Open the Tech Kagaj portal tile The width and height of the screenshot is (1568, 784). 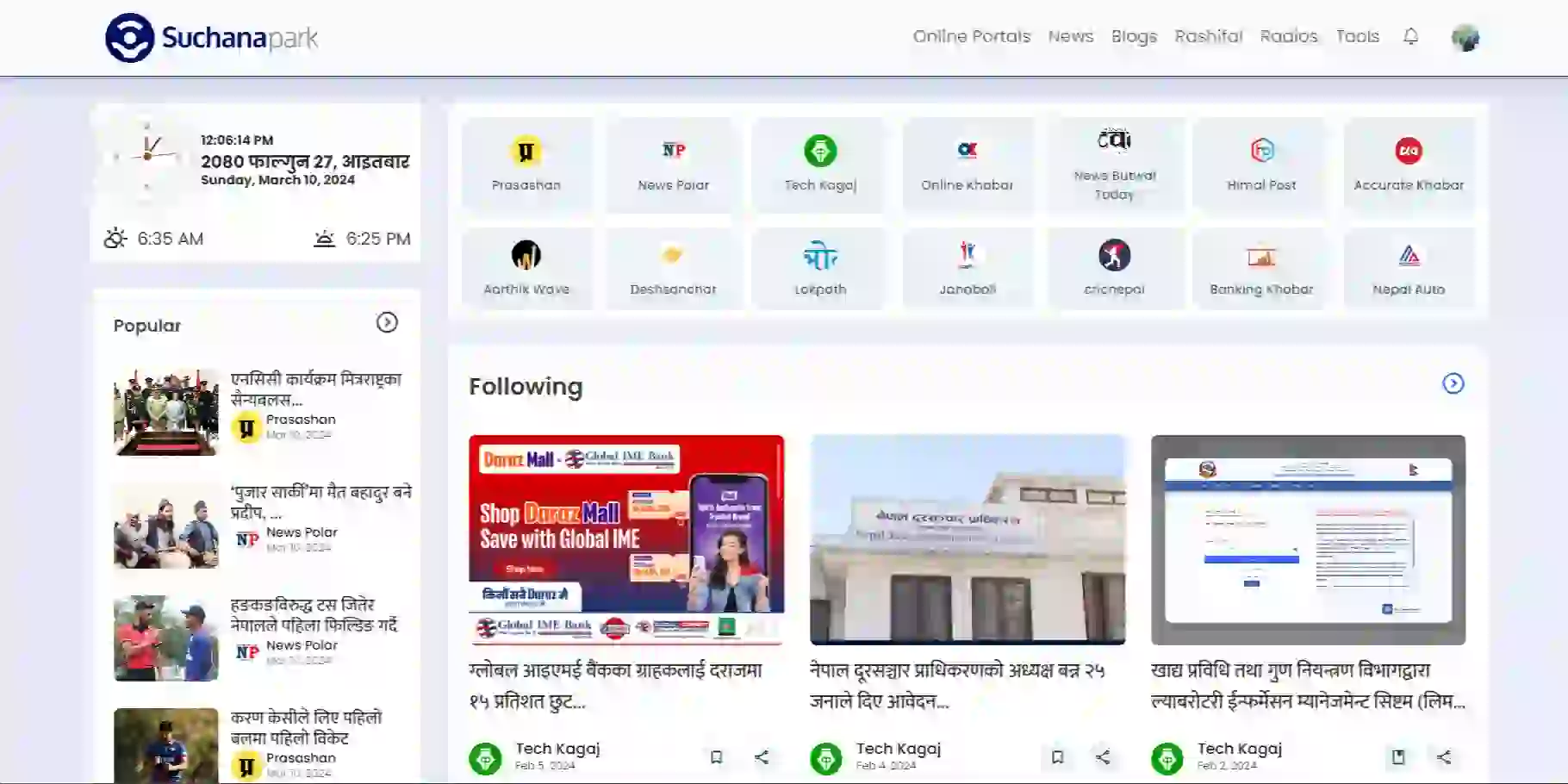[820, 165]
